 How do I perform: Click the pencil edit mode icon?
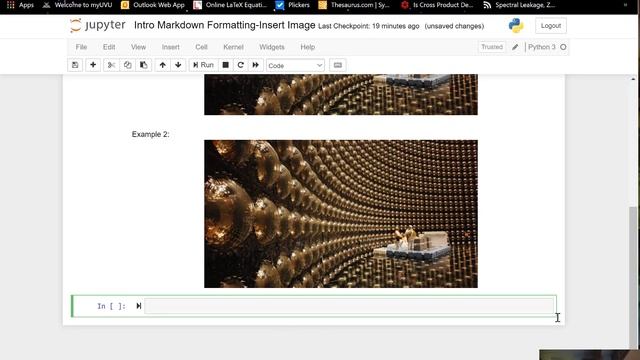(515, 47)
